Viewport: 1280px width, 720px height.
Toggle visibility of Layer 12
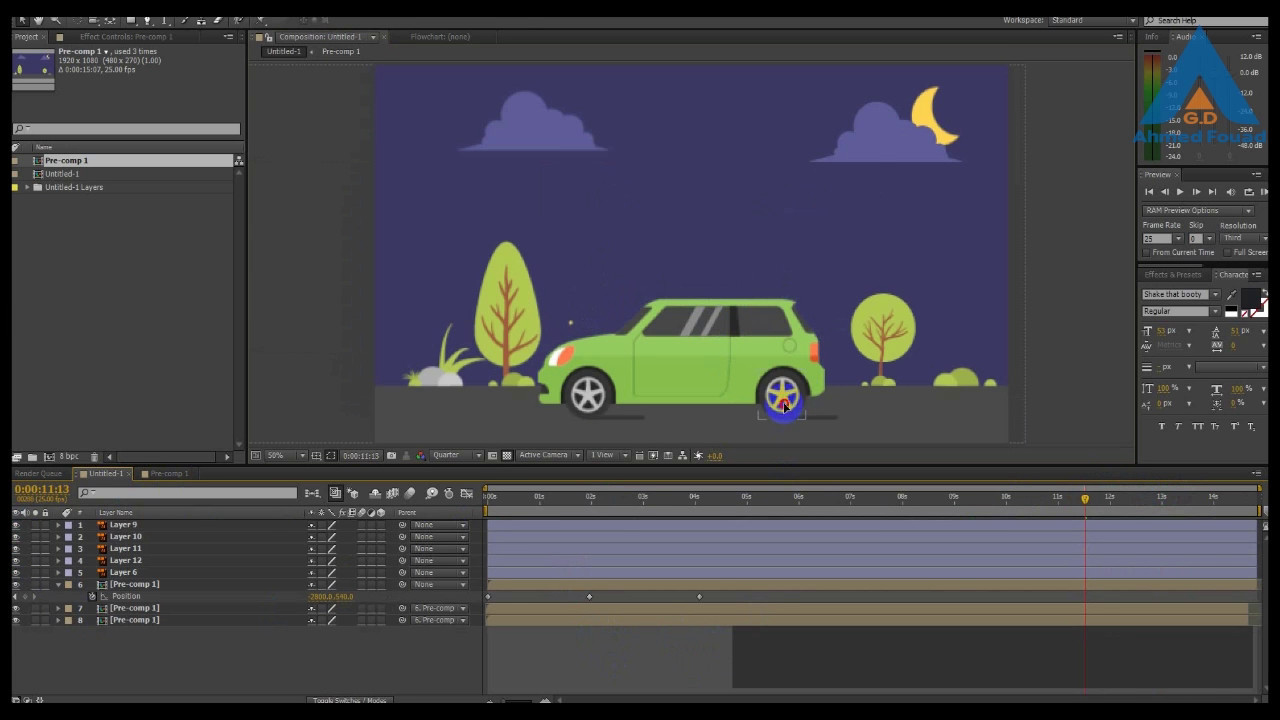point(15,561)
